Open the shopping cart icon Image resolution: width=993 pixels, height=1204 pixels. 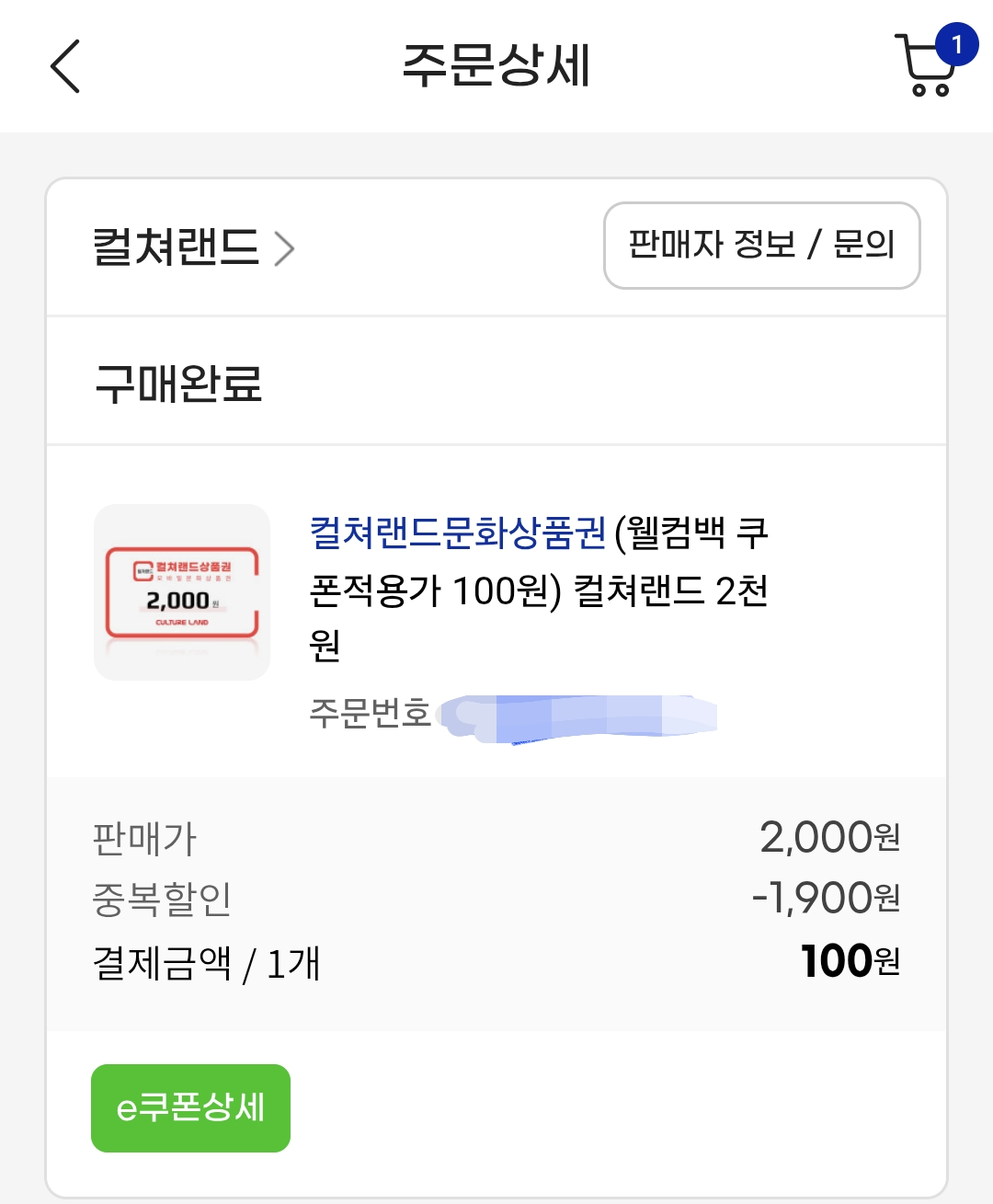(924, 66)
